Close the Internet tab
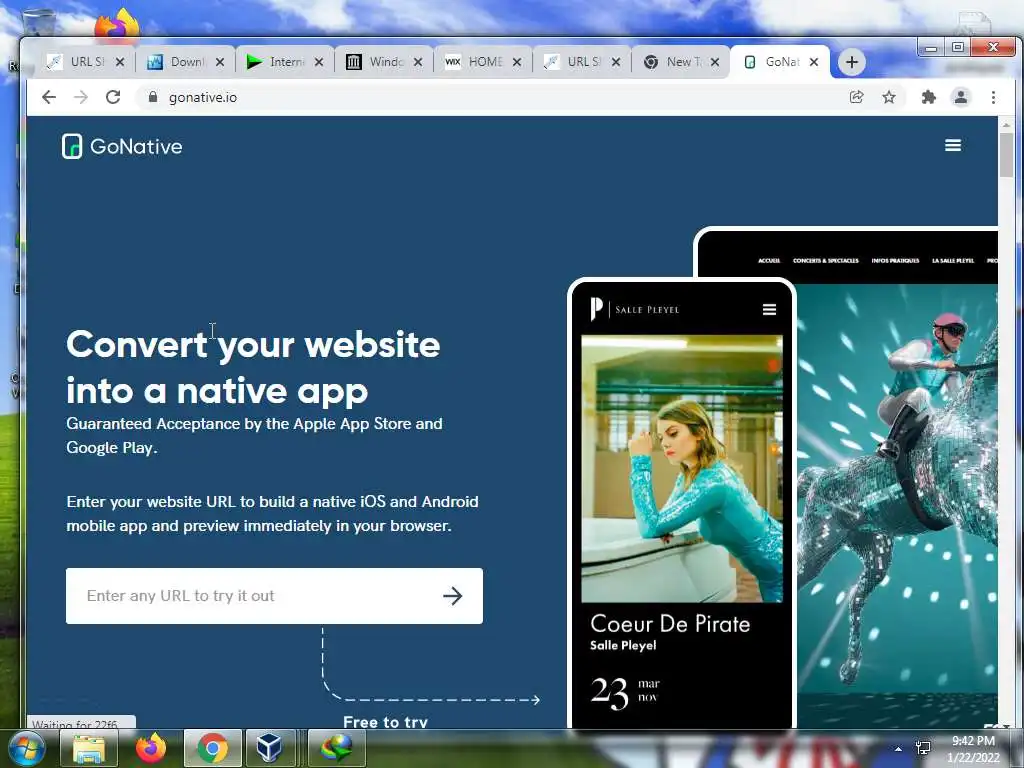This screenshot has width=1024, height=768. tap(319, 62)
